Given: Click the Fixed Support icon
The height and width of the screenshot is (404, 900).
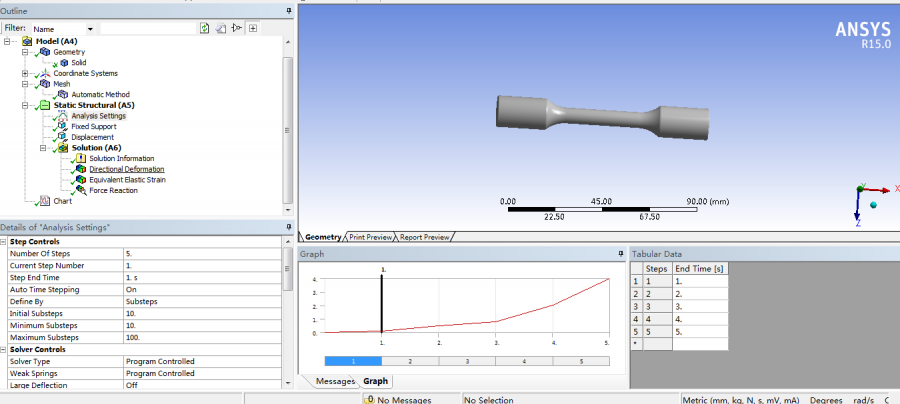Looking at the screenshot, I should click(x=63, y=126).
